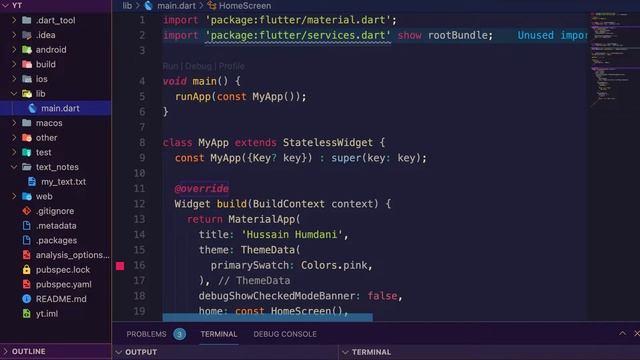Click the .packages file icon
Viewport: 640px width, 360px height.
point(27,240)
